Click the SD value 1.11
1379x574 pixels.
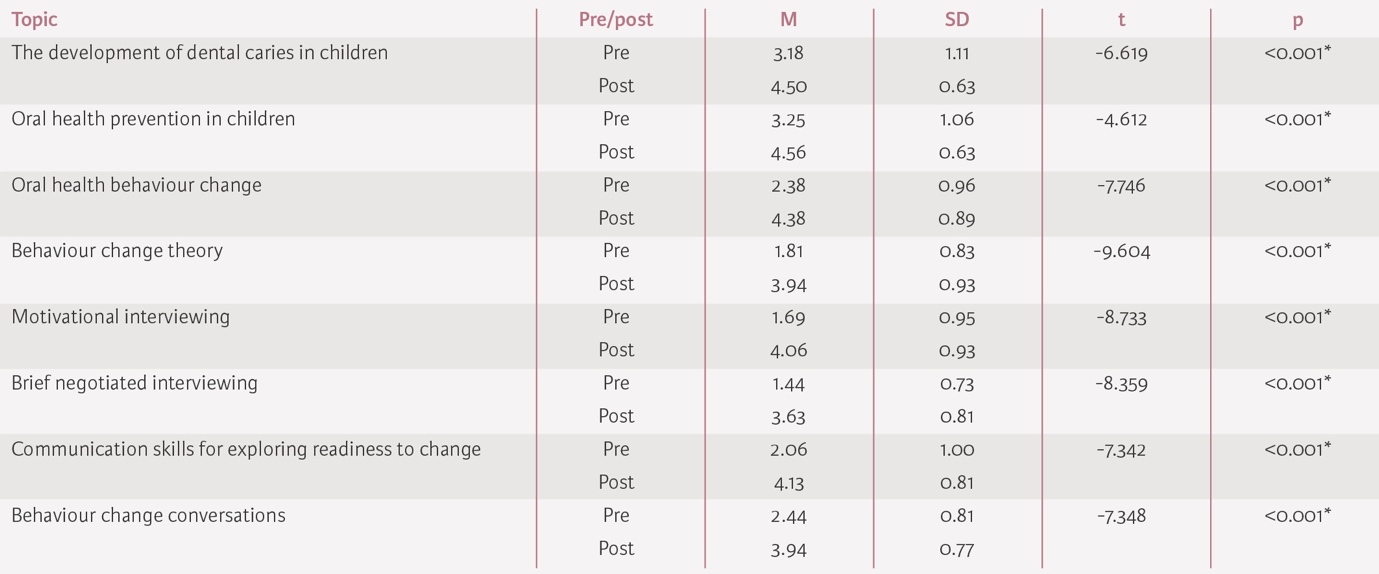(957, 53)
